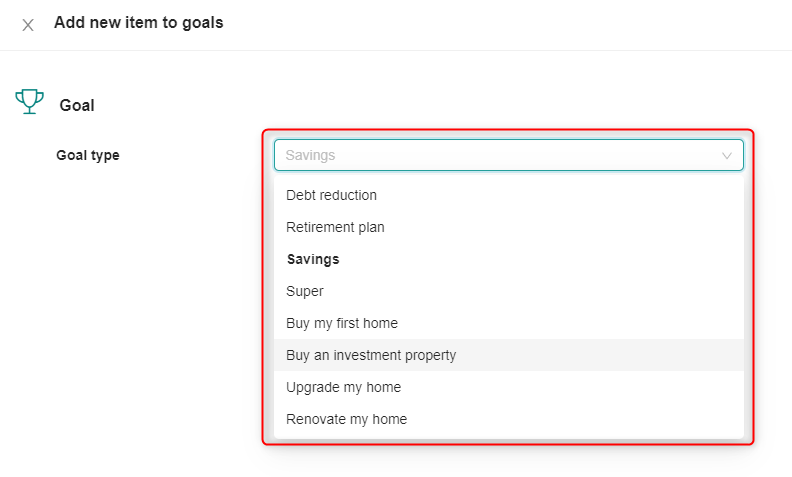Screen dimensions: 792x477
Task: Click the Goal type field label
Action: tap(88, 155)
